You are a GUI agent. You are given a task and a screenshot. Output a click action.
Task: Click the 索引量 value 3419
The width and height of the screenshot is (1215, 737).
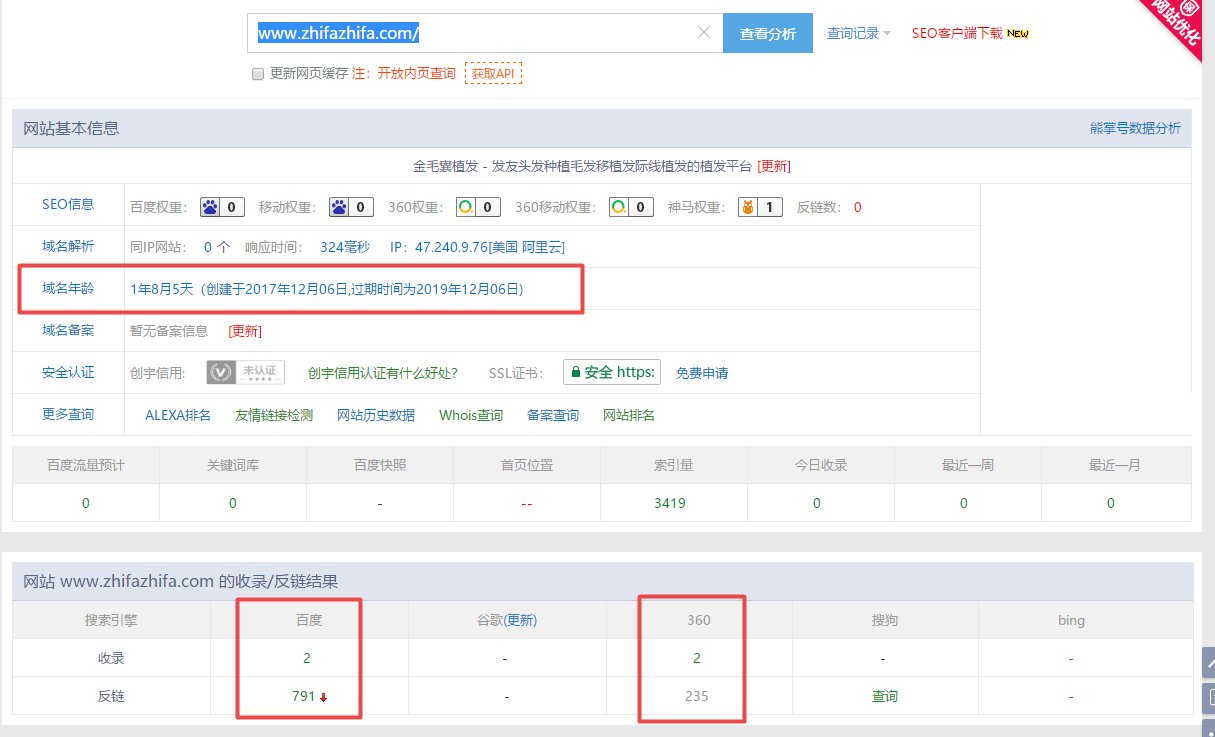pos(670,503)
